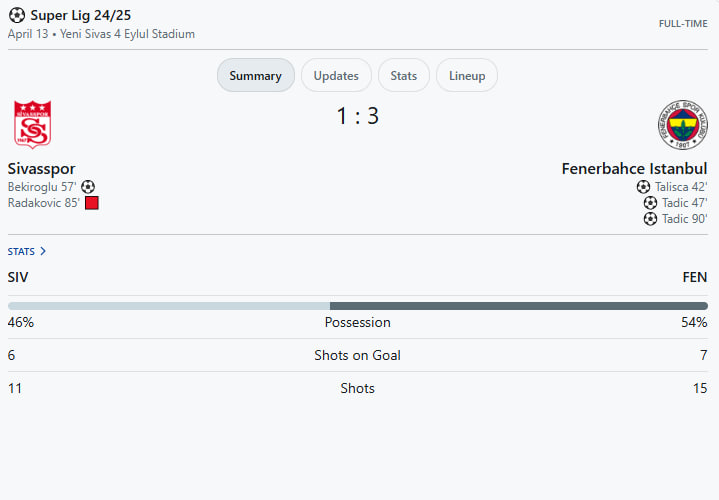Go to the Lineup tab
Image resolution: width=719 pixels, height=500 pixels.
tap(467, 76)
